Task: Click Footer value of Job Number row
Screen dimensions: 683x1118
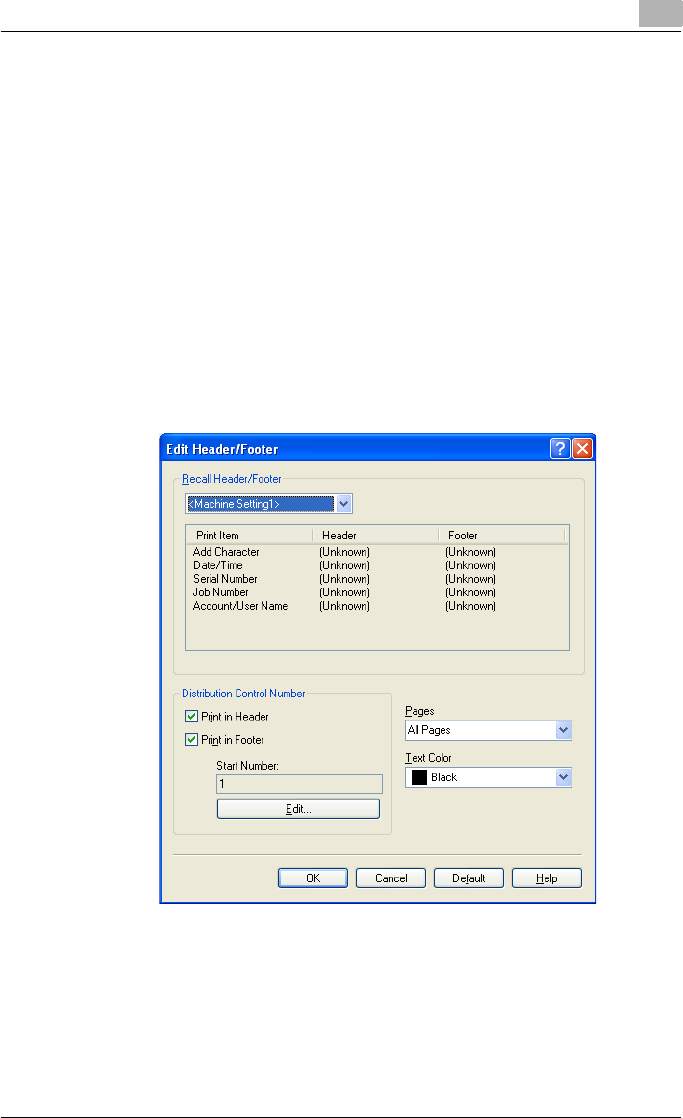Action: coord(471,593)
